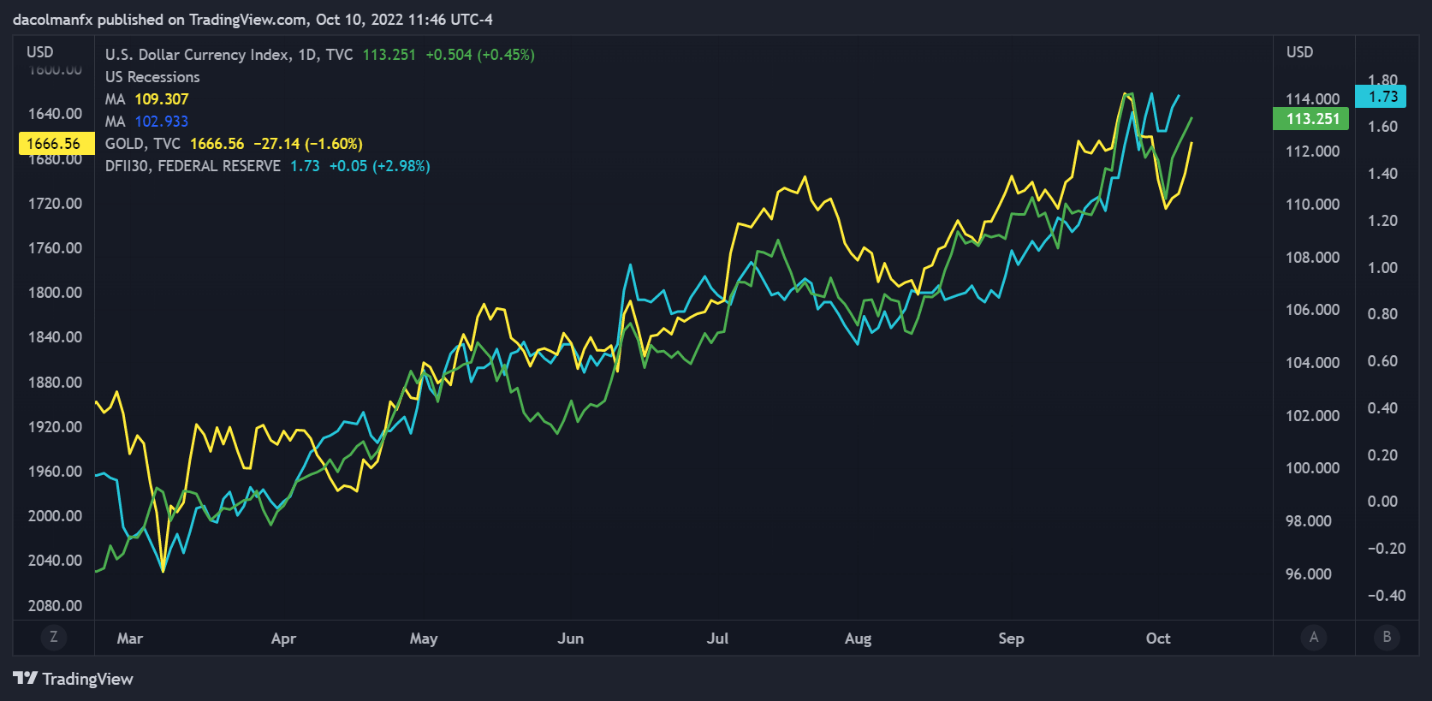
Task: Click the 108.000 level on dollar axis
Action: 1312,258
